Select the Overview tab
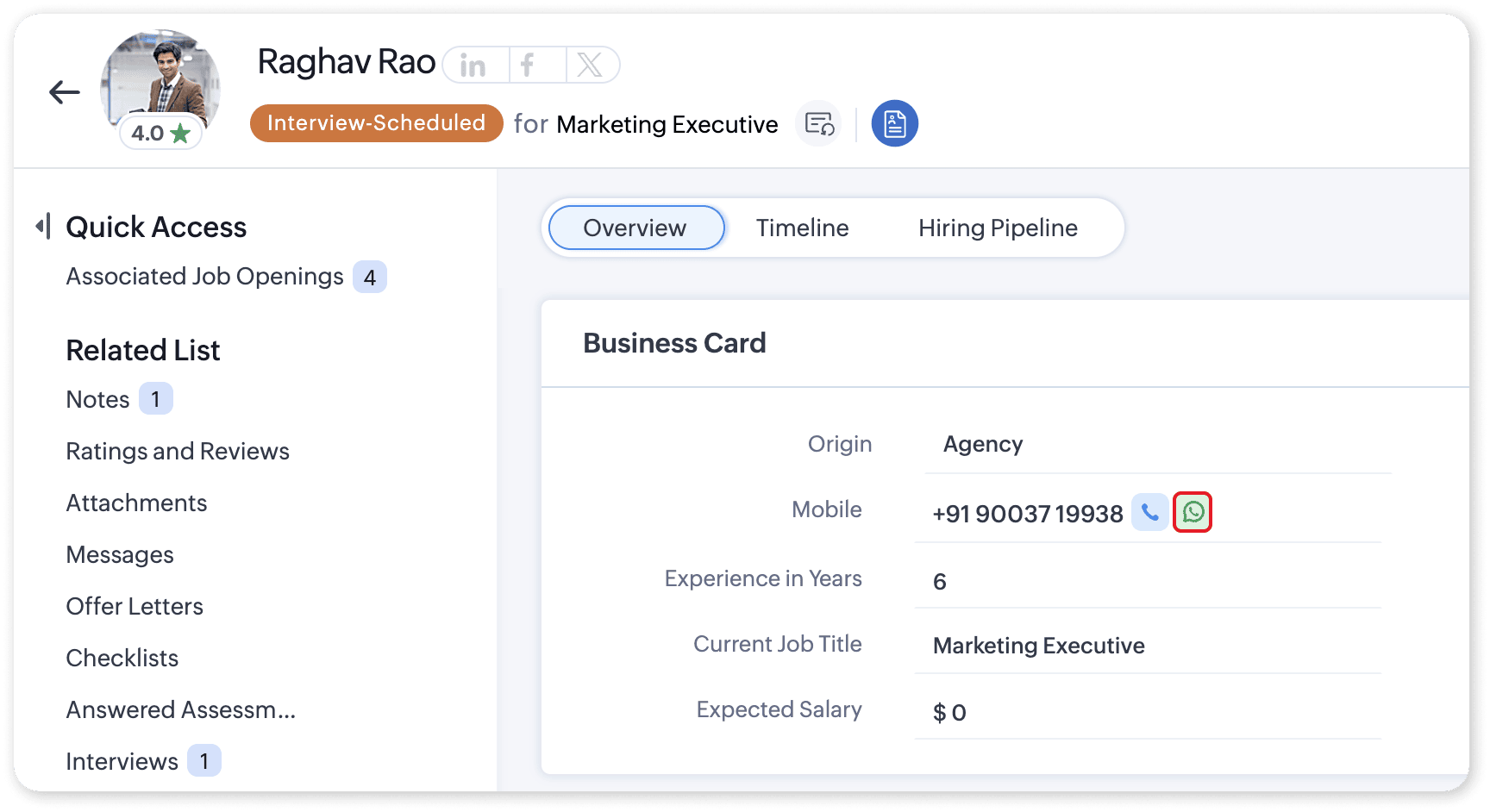This screenshot has height=812, width=1490. coord(635,228)
